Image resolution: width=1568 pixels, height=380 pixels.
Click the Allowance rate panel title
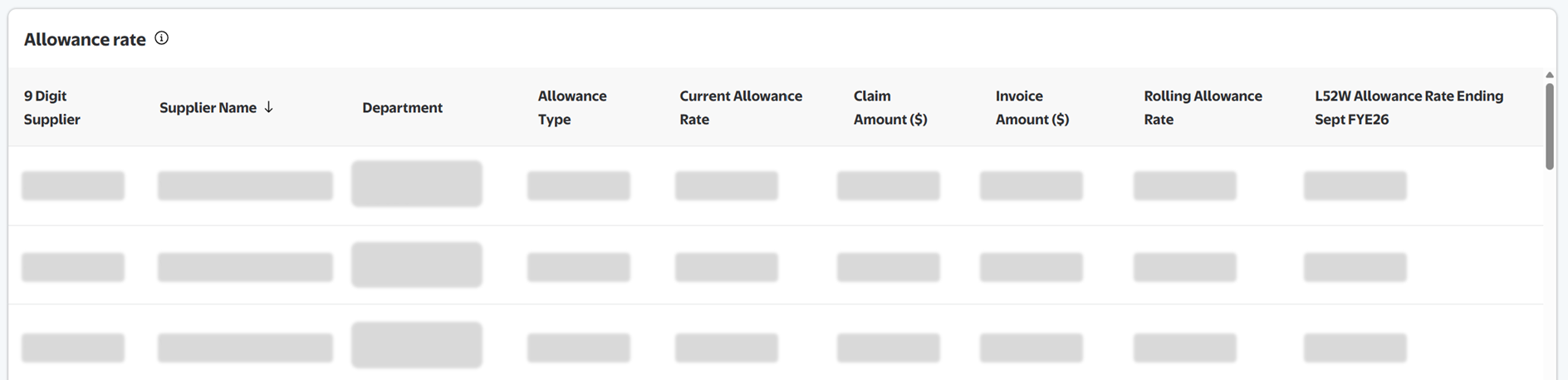point(85,39)
